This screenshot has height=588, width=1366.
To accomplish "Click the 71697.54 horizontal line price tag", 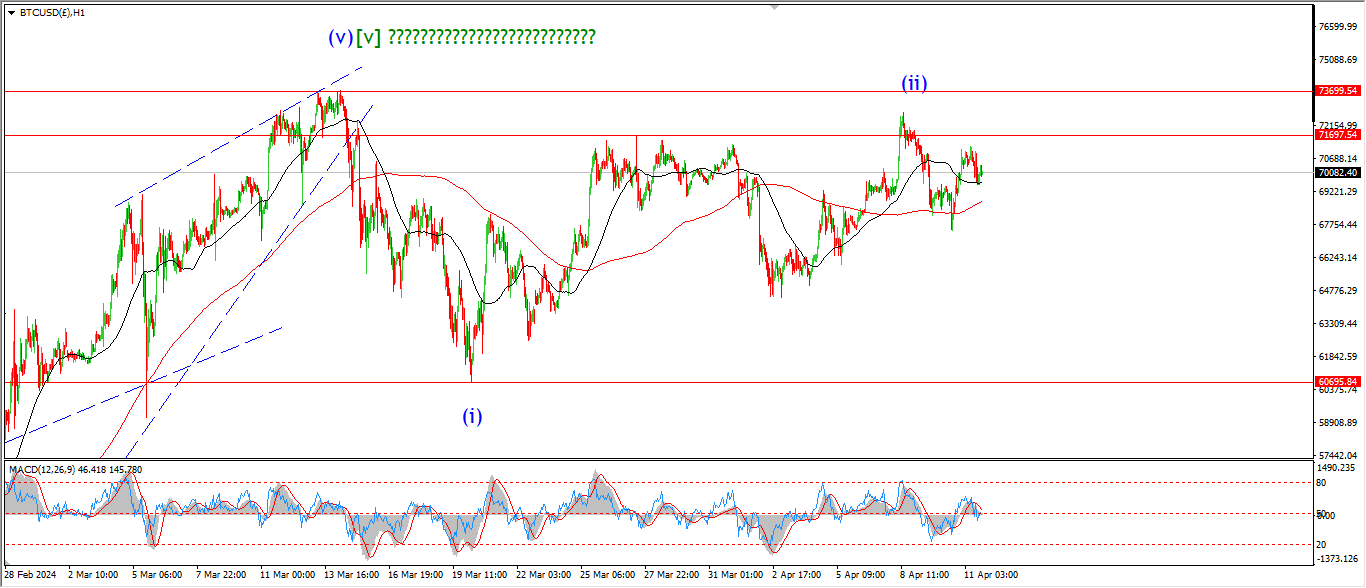I will point(1337,135).
